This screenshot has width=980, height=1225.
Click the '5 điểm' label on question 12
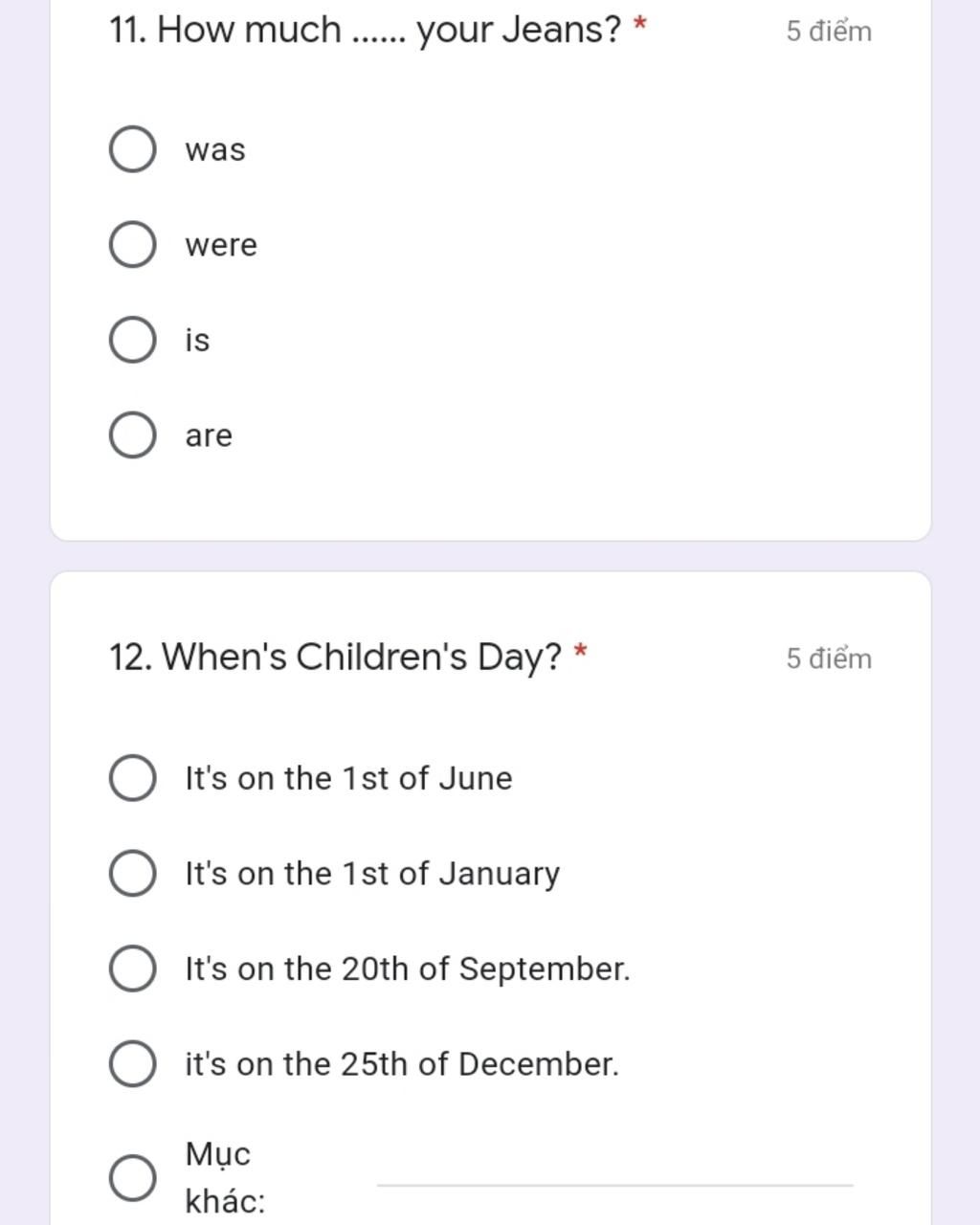pyautogui.click(x=829, y=658)
